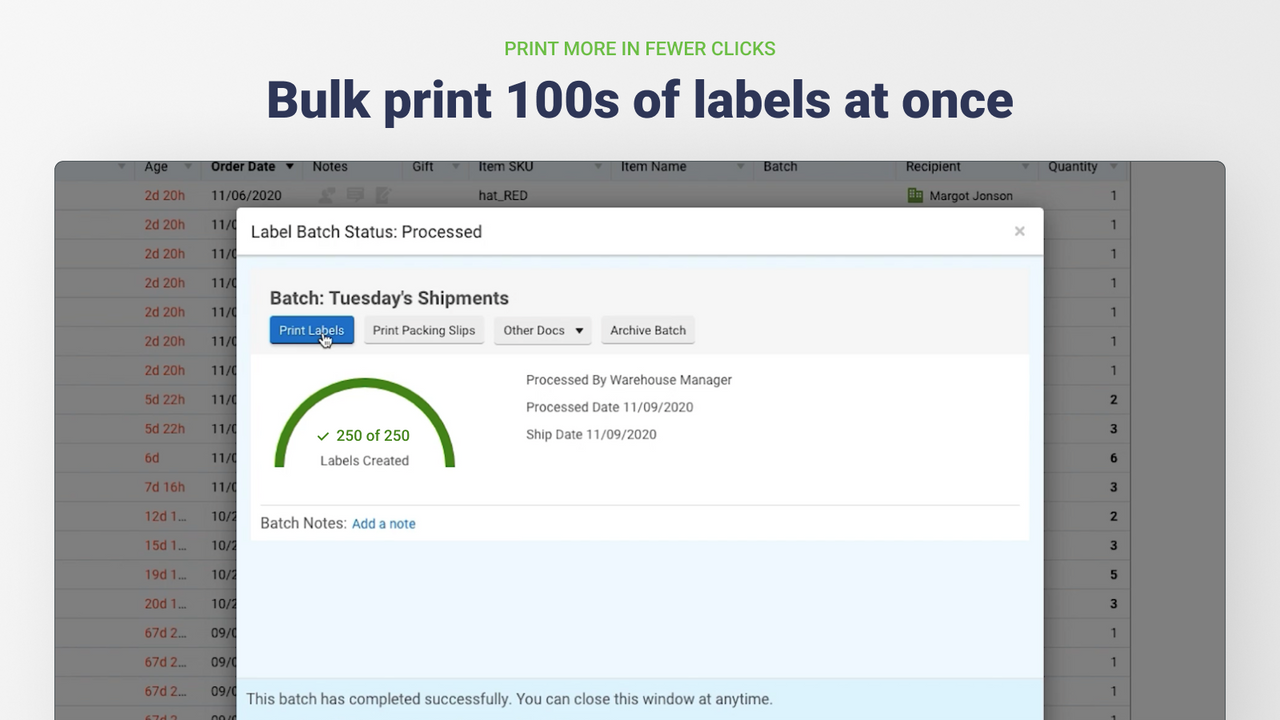Click the Add a note link
The width and height of the screenshot is (1280, 720).
pyautogui.click(x=383, y=523)
